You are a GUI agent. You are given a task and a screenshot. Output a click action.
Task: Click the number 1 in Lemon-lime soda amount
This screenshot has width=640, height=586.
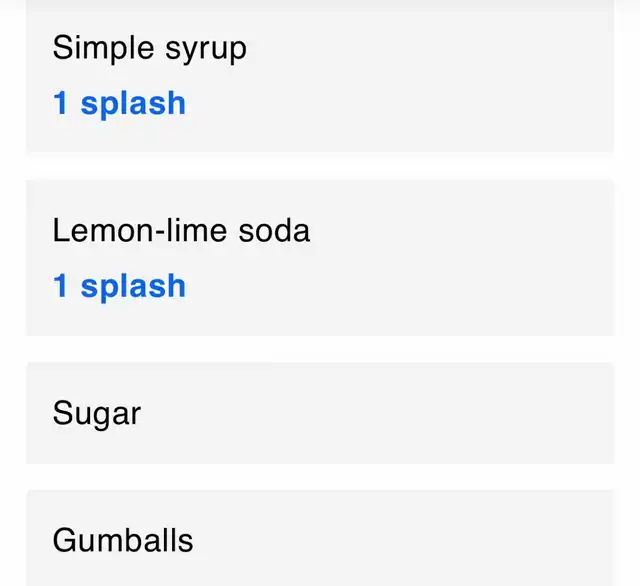coord(60,286)
